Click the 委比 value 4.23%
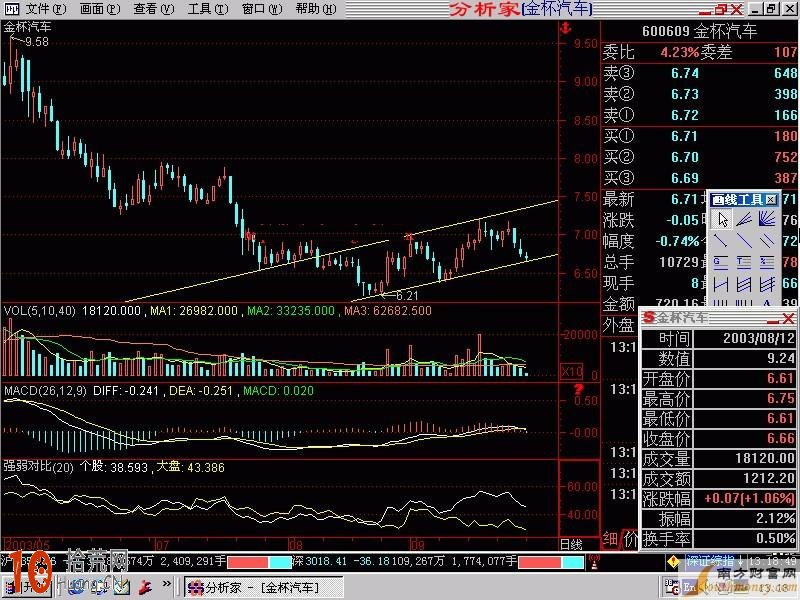Screen dimensions: 800x600 [680, 52]
